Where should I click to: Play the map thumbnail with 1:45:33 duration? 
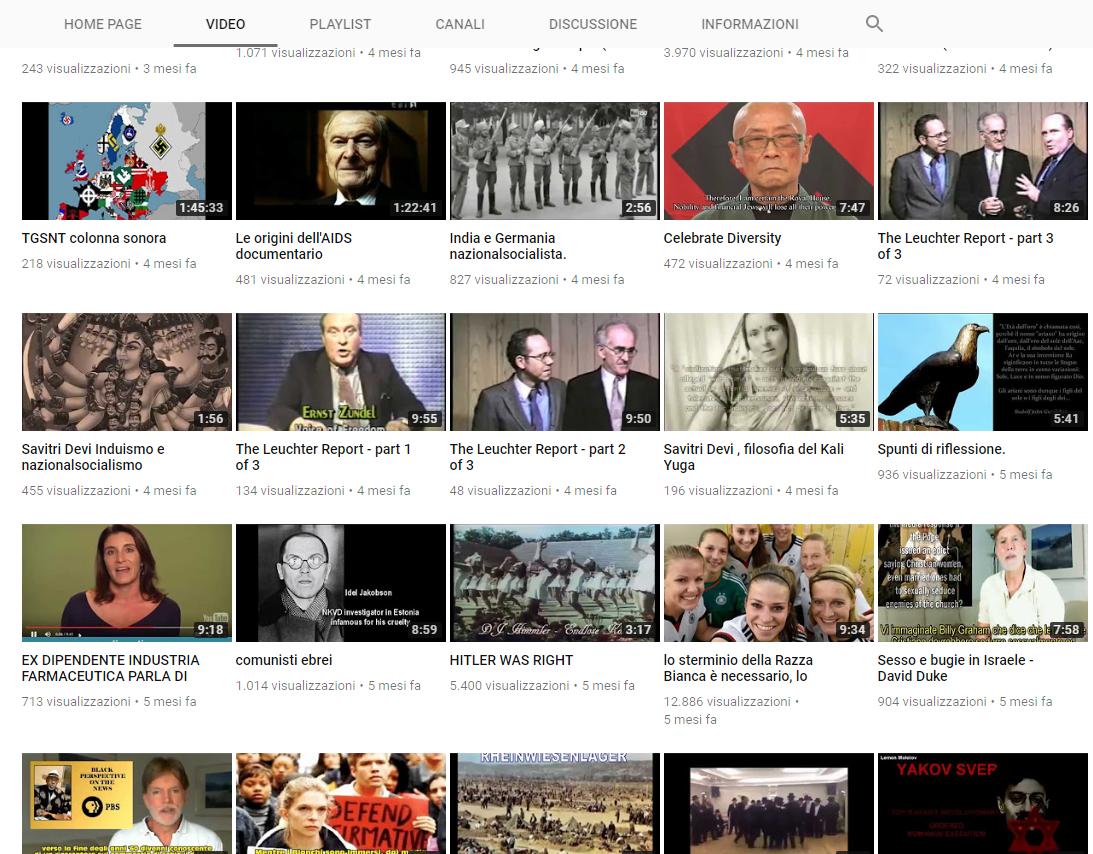(x=126, y=160)
